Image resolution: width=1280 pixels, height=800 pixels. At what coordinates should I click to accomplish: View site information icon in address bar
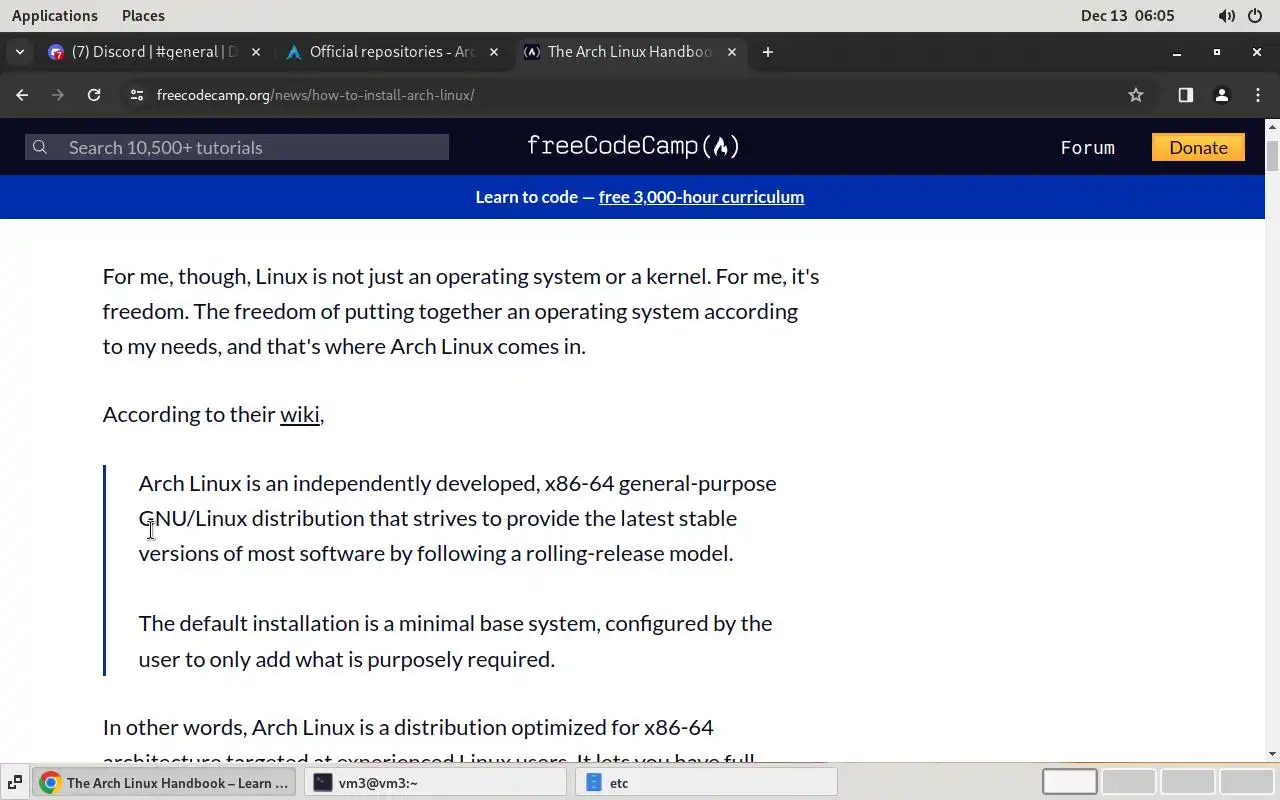[137, 95]
